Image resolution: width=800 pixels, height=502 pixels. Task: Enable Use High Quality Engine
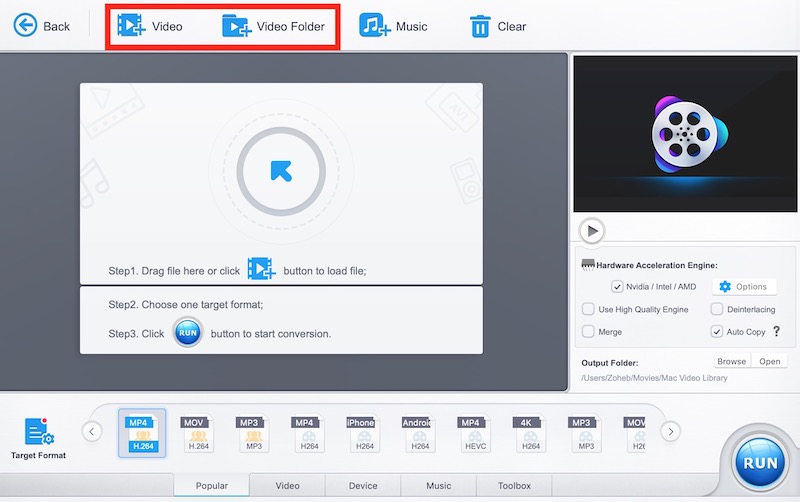588,310
